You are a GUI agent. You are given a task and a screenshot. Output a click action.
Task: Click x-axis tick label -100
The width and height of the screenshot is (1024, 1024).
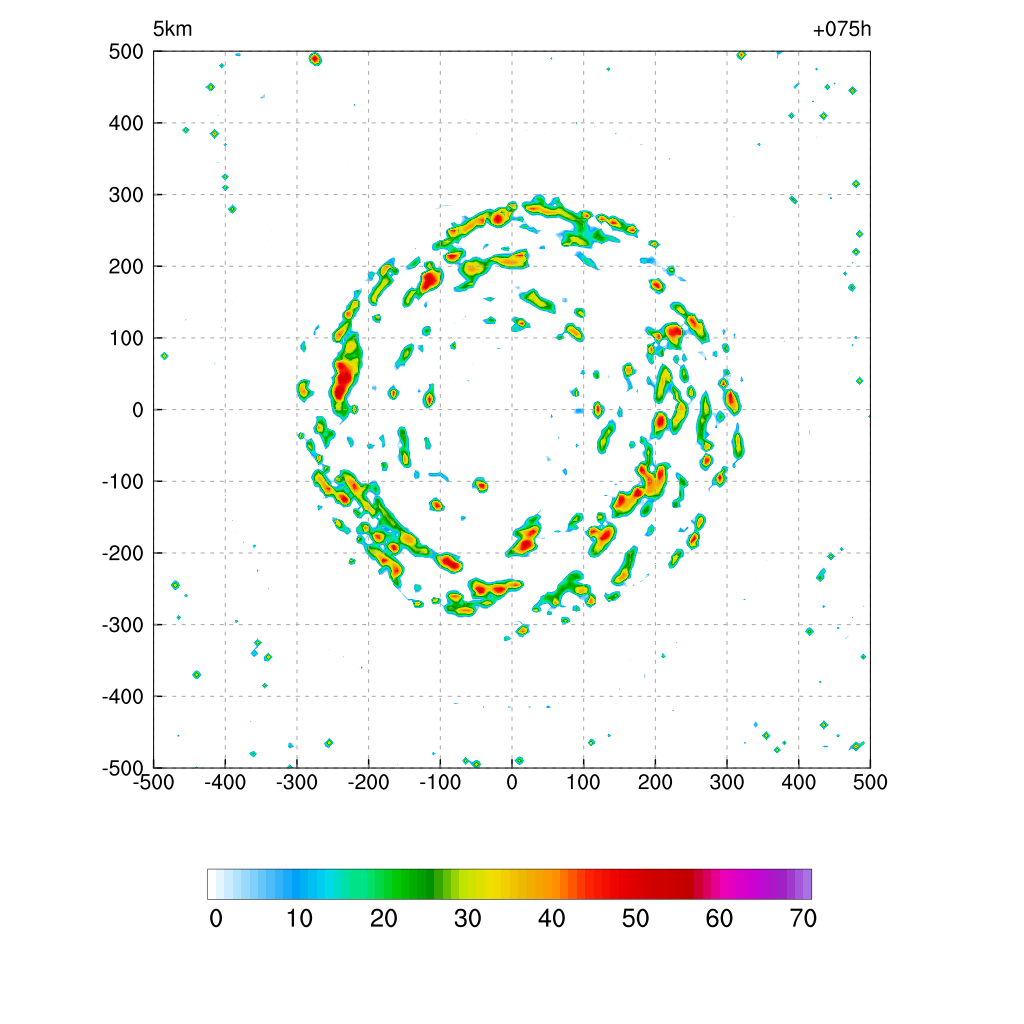(440, 782)
